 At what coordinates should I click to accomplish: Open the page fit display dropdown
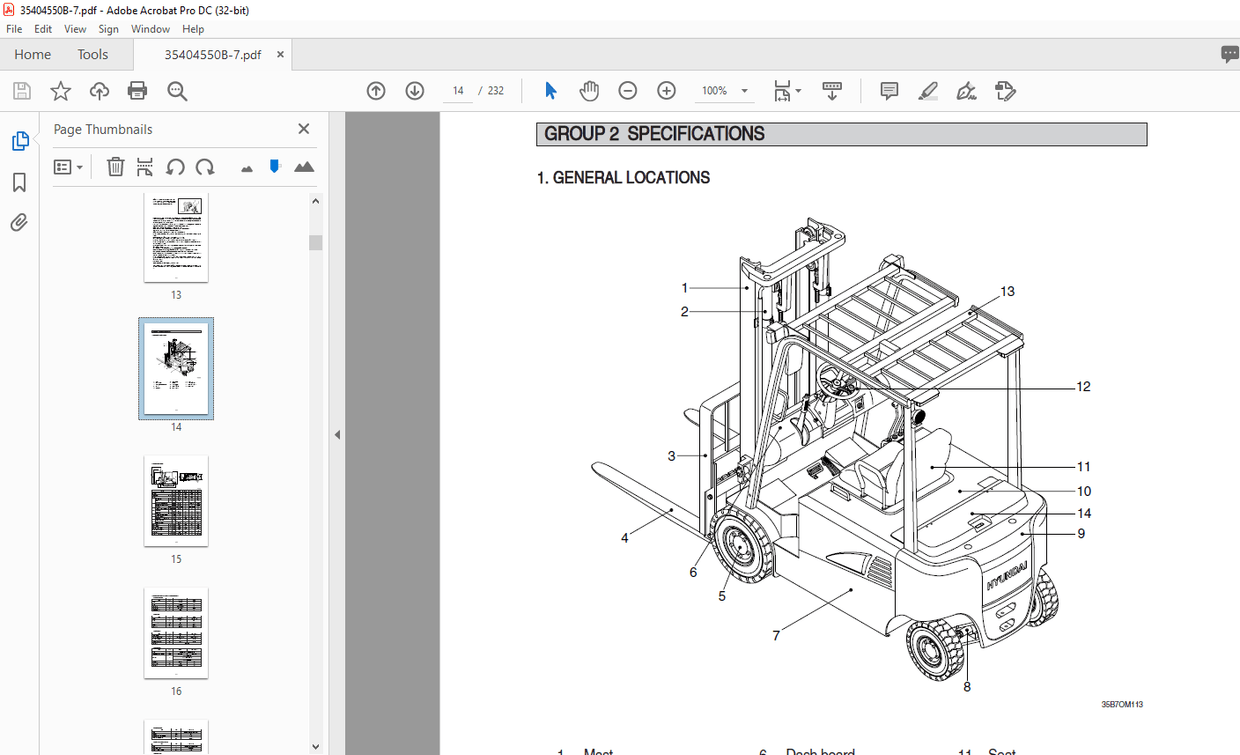pos(787,90)
